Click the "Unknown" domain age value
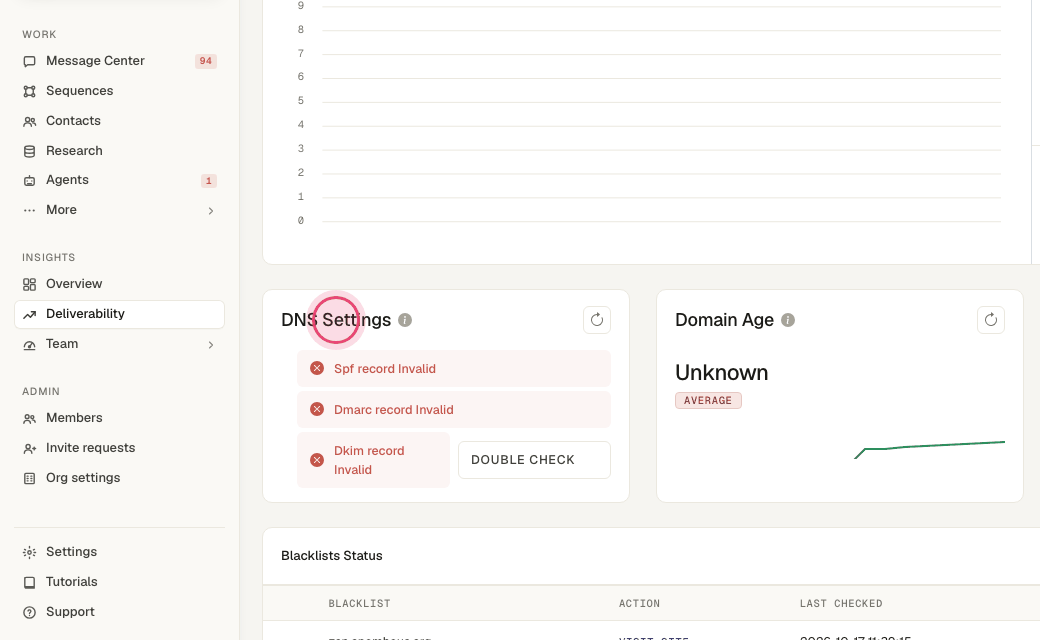The width and height of the screenshot is (1040, 640). click(722, 373)
